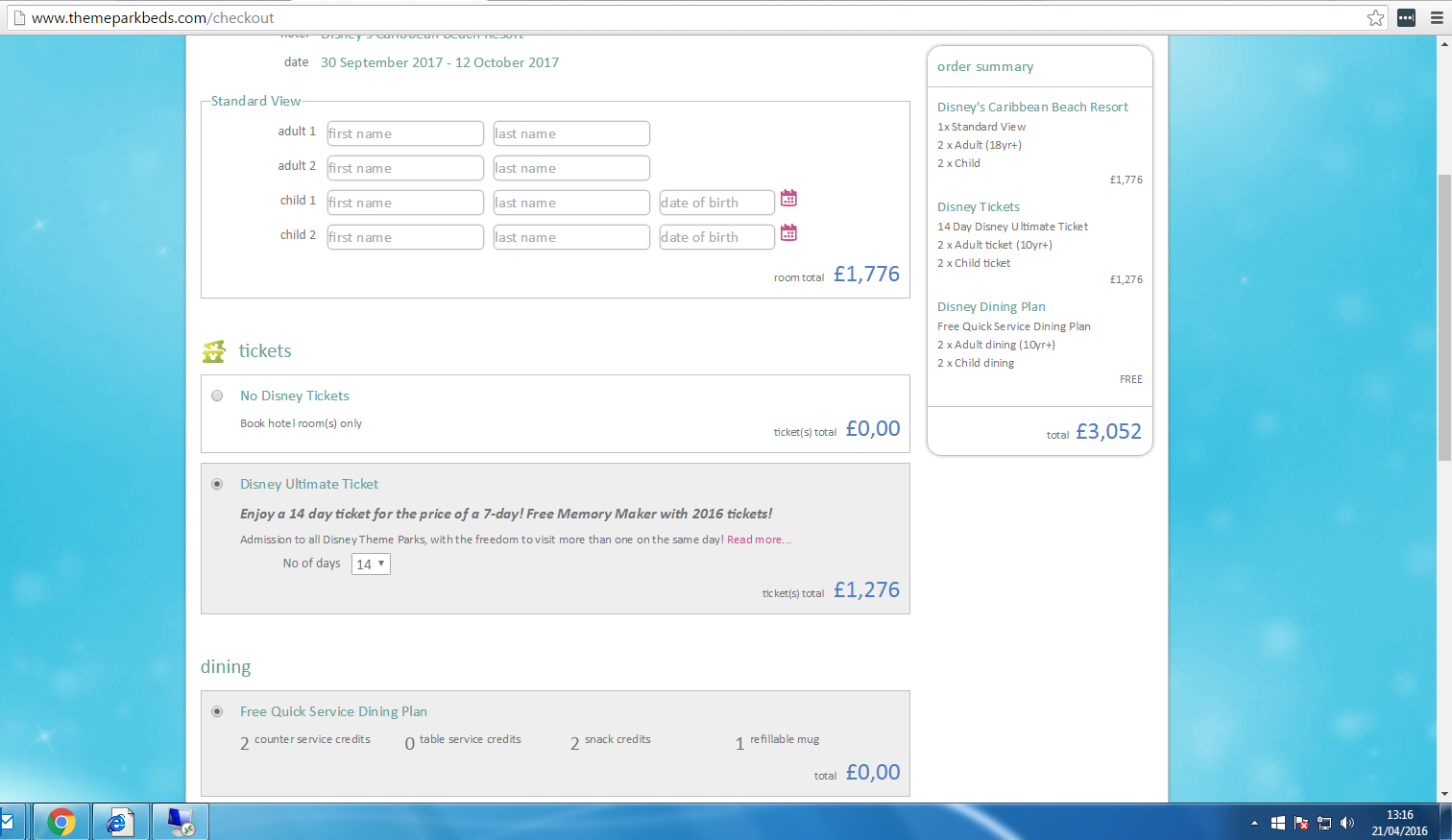Focus adult 2 last name field

coord(571,168)
